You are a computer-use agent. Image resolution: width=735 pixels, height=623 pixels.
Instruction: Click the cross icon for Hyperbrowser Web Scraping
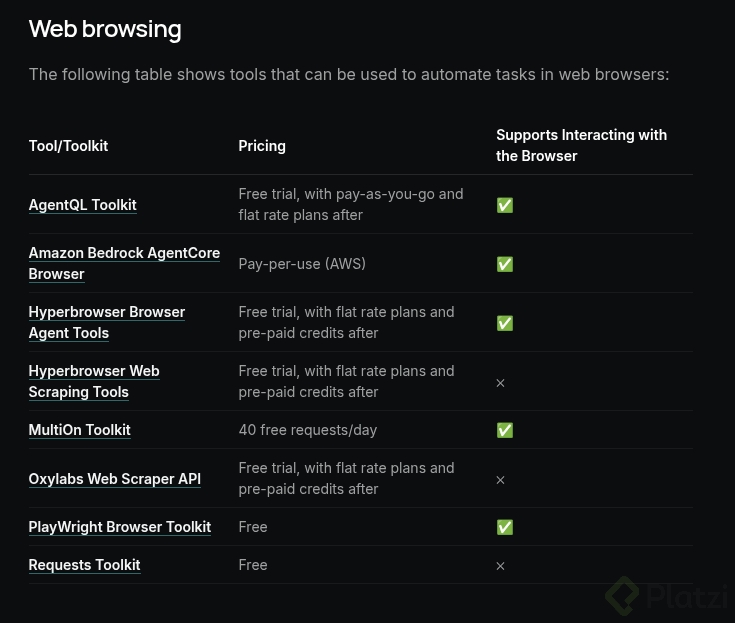[500, 383]
